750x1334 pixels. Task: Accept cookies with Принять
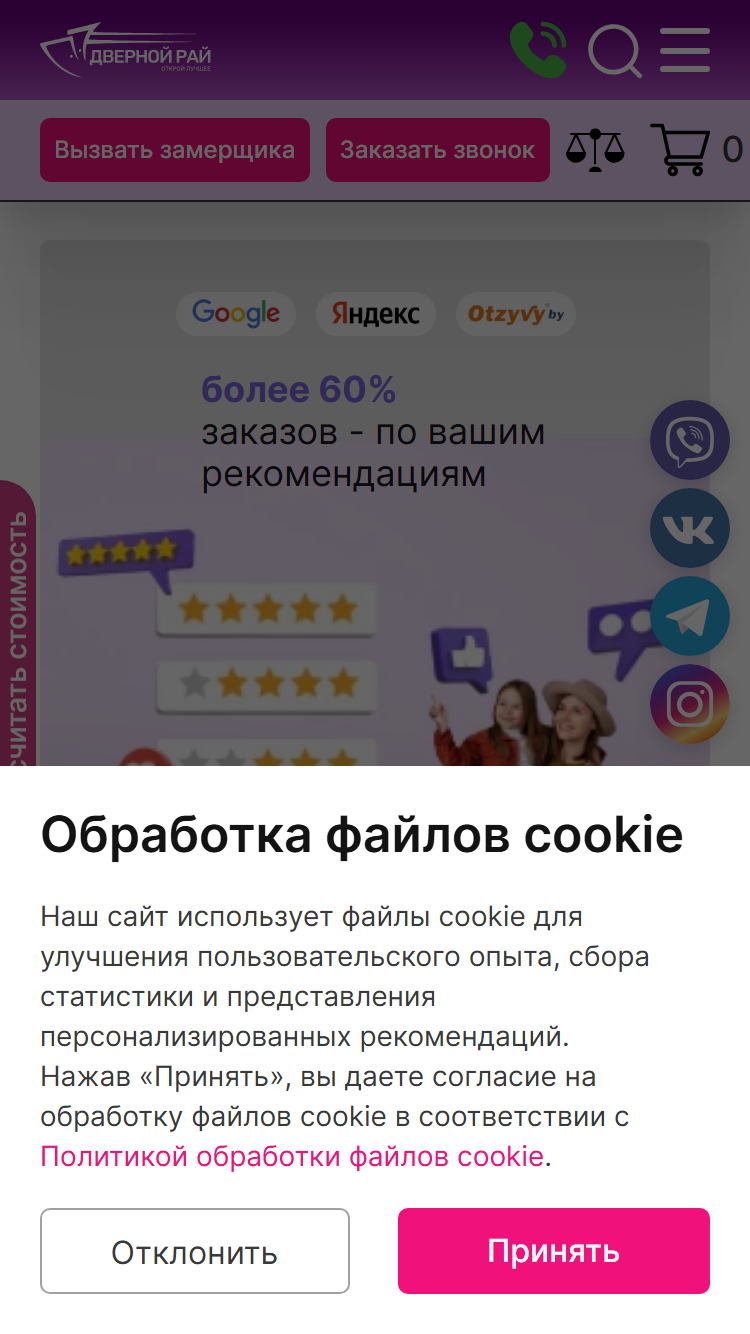(554, 1251)
